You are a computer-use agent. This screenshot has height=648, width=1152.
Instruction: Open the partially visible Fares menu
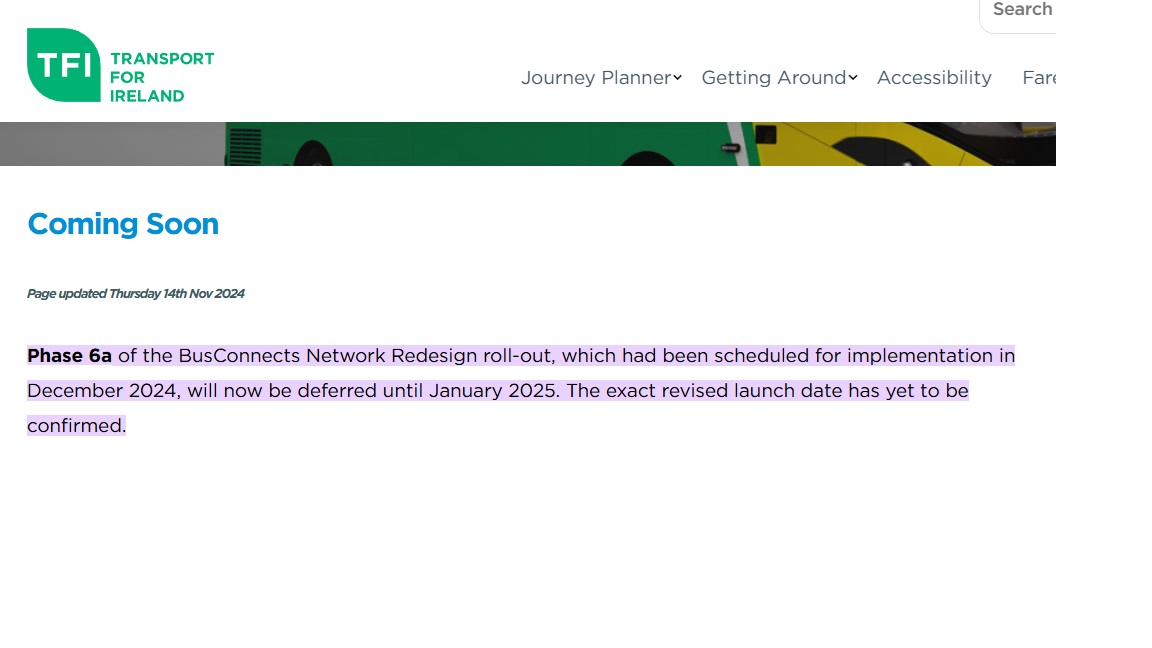pos(1039,78)
